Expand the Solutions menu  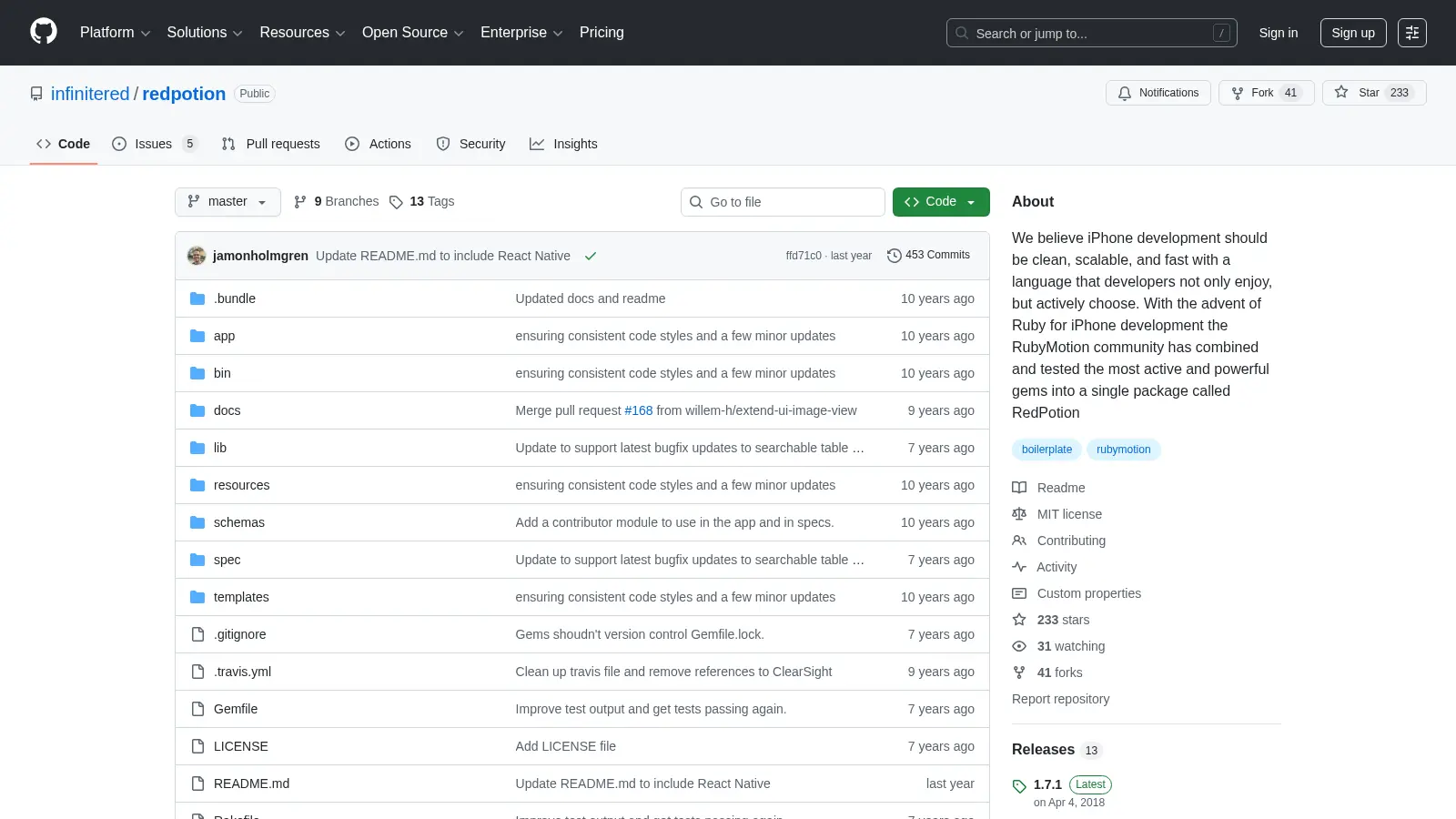tap(205, 33)
